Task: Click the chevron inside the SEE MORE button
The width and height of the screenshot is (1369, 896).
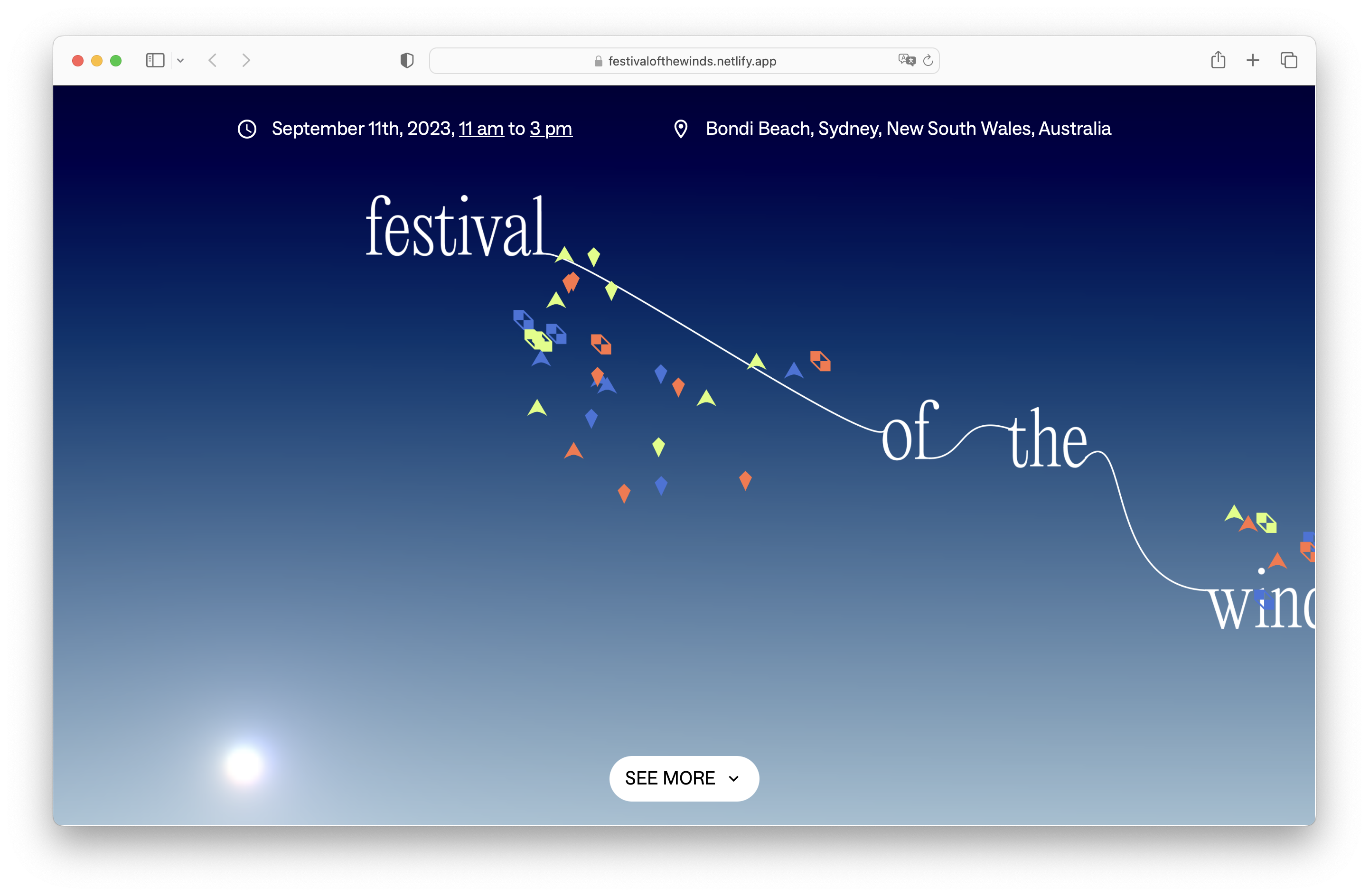Action: 733,779
